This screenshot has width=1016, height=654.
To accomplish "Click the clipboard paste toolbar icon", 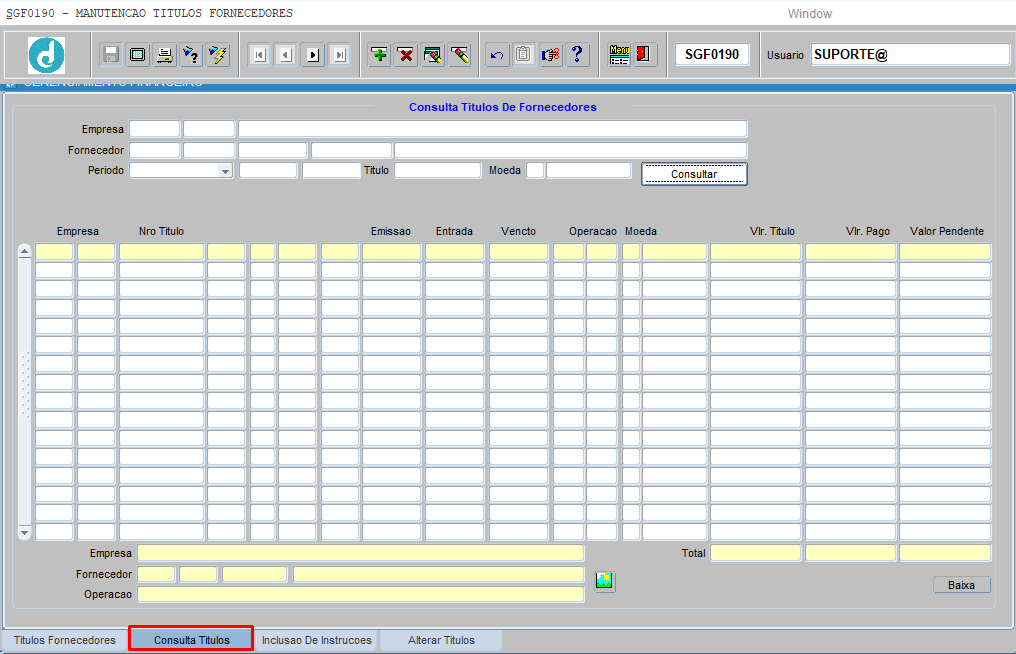I will (x=524, y=54).
